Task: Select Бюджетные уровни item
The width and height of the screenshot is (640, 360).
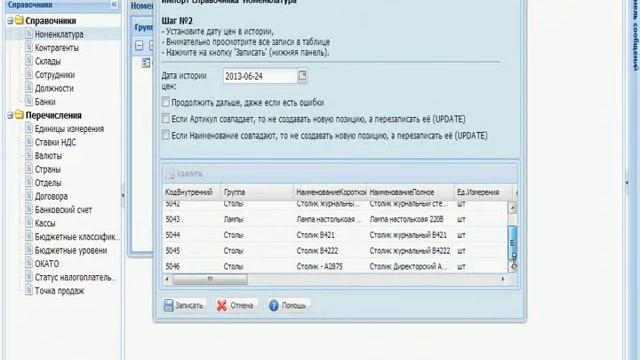Action: (x=71, y=250)
